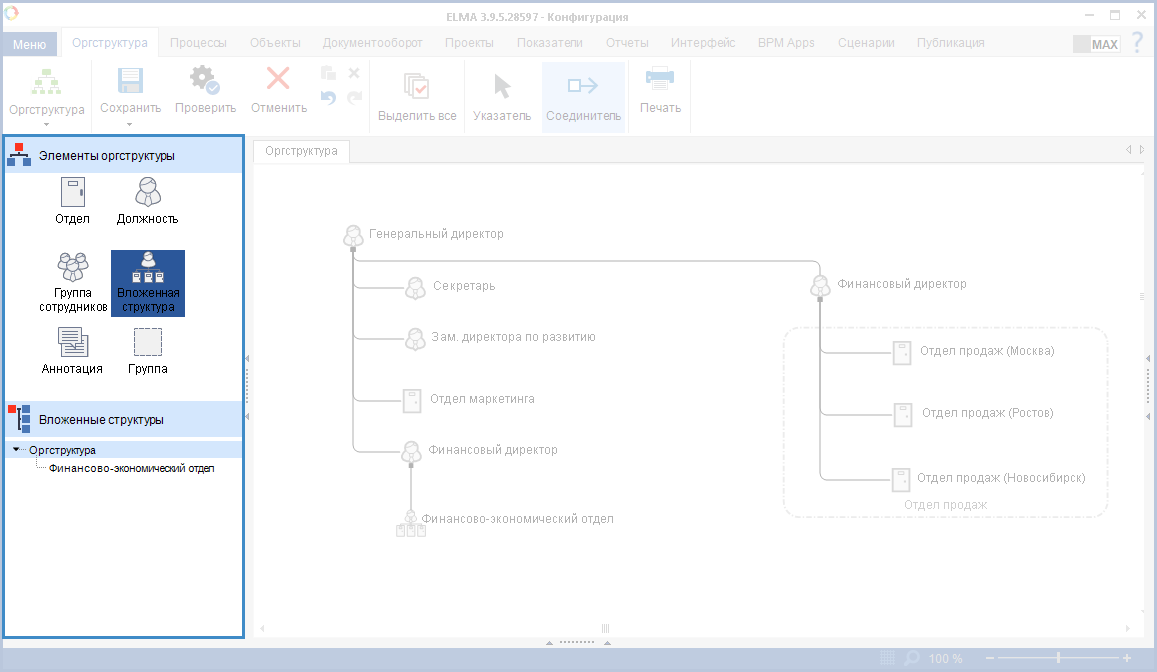Toggle the grid icon in status bar
The image size is (1157, 672).
(x=888, y=657)
